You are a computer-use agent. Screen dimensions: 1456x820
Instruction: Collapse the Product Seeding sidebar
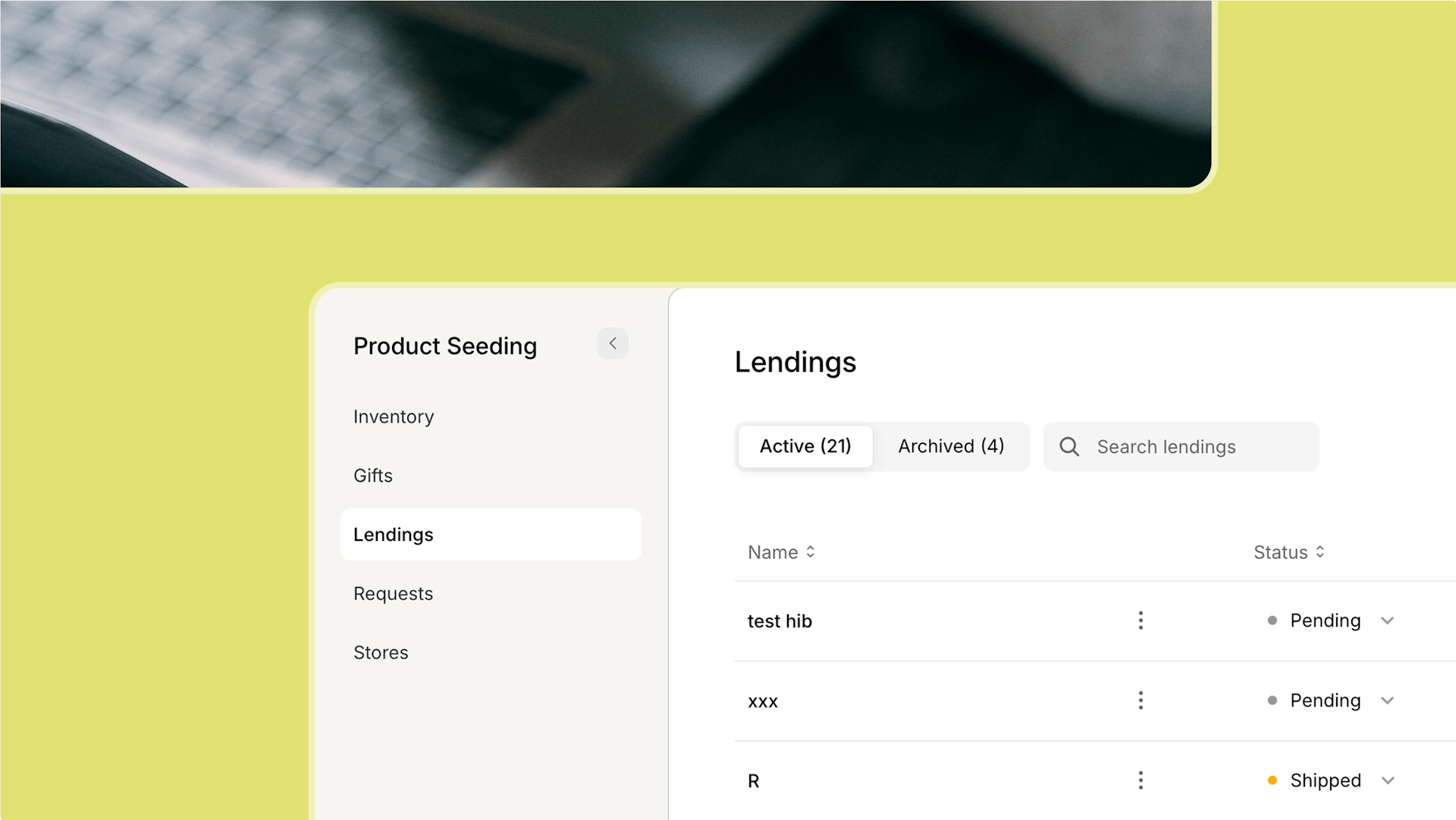click(612, 344)
